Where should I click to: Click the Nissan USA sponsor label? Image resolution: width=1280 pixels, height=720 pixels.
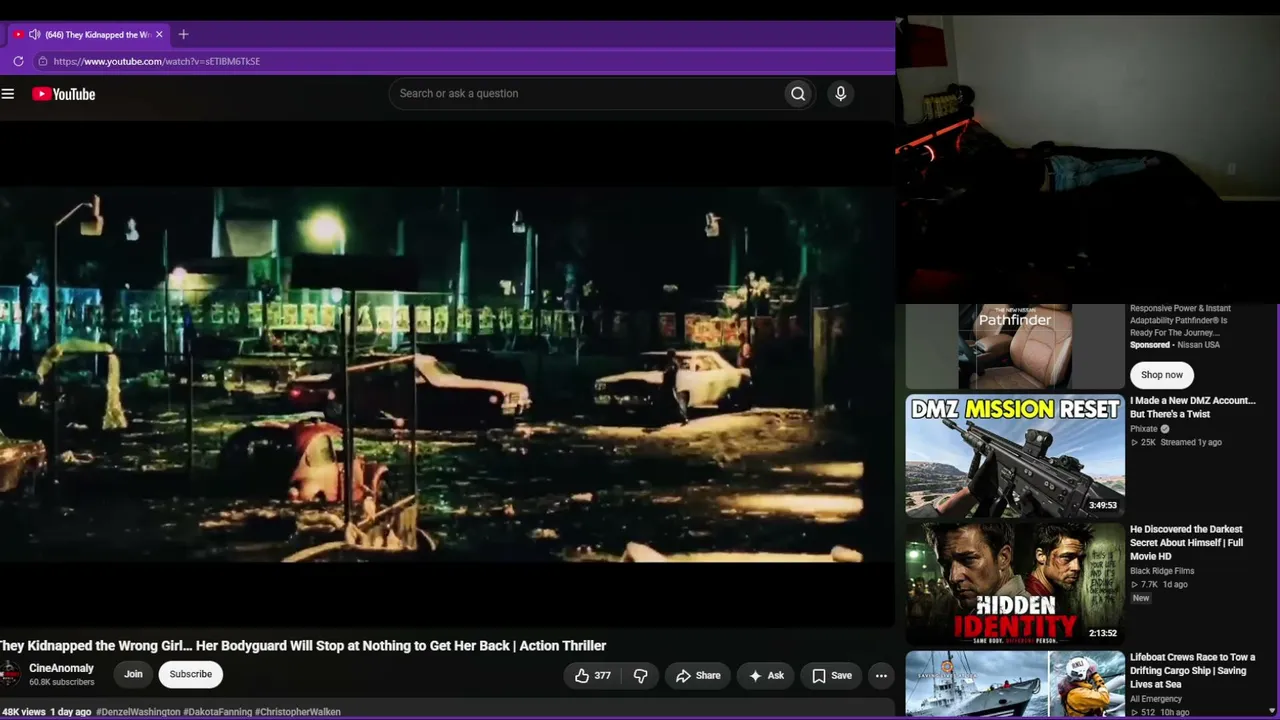pos(1198,345)
